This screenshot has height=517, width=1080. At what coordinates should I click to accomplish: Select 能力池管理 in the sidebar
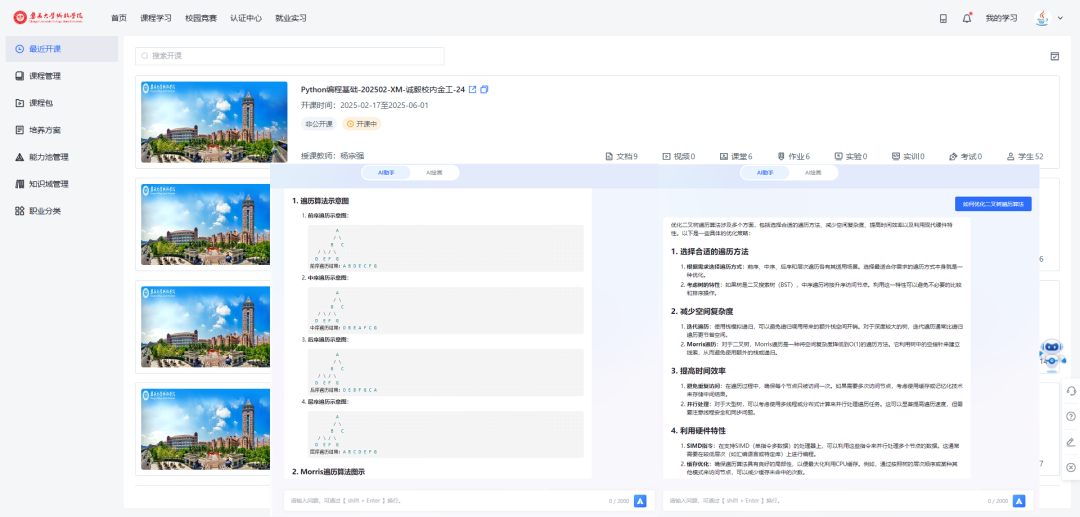tap(62, 157)
